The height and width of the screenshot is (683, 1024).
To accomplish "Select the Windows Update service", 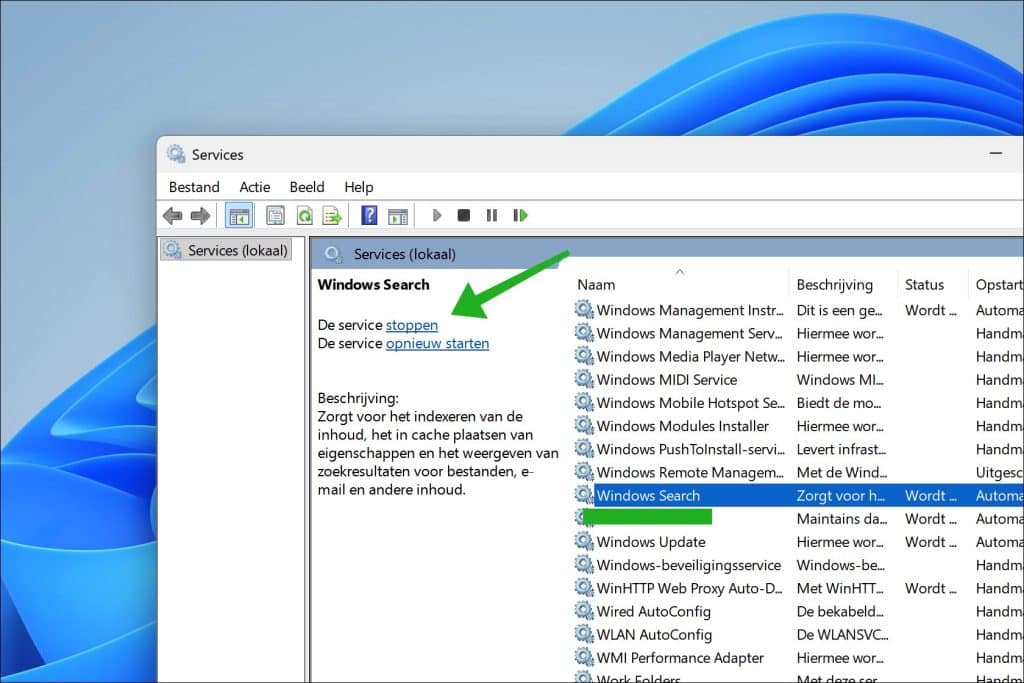I will click(x=655, y=541).
